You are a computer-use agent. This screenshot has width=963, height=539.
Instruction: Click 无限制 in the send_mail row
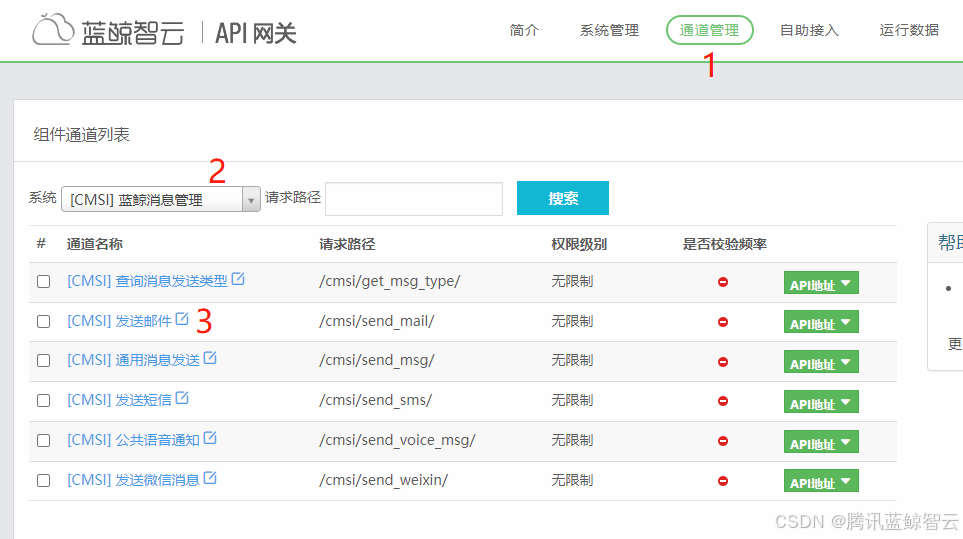pyautogui.click(x=572, y=321)
